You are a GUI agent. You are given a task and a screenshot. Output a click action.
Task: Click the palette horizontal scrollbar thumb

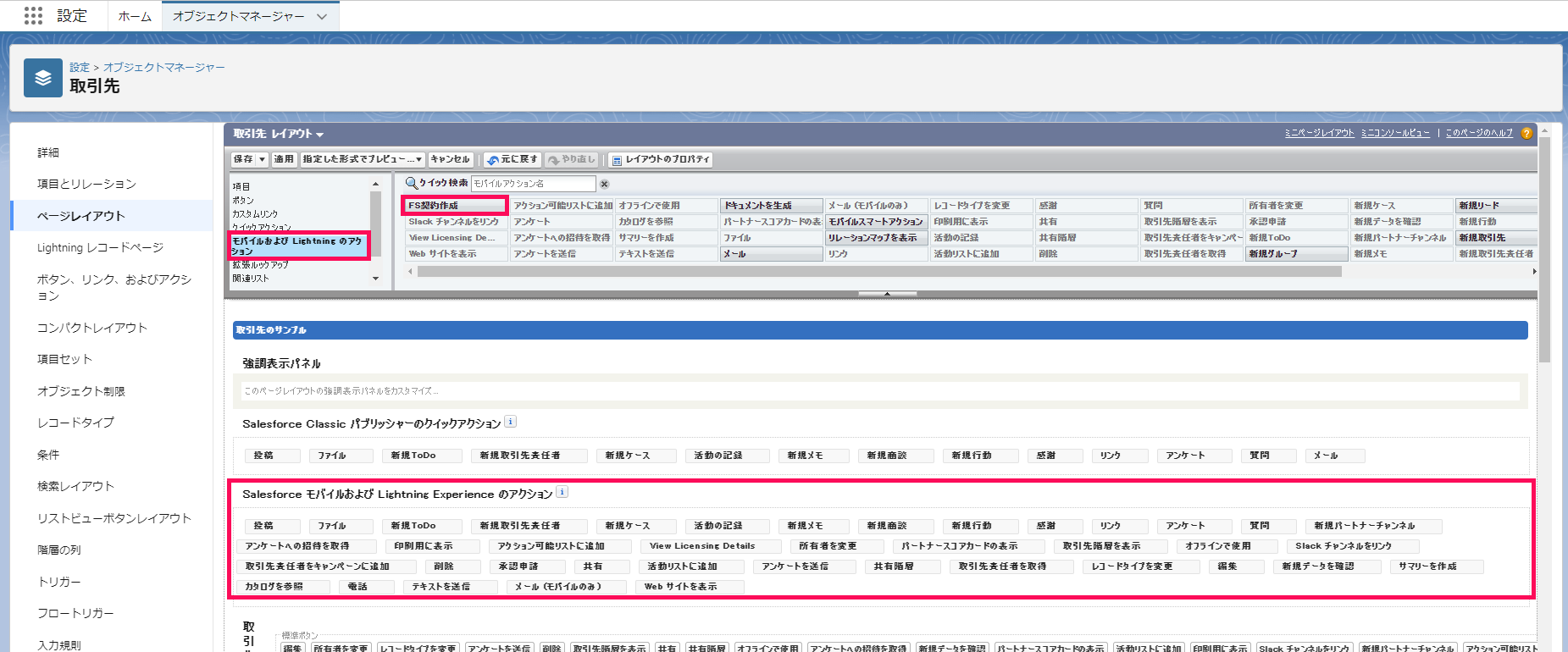pos(879,272)
